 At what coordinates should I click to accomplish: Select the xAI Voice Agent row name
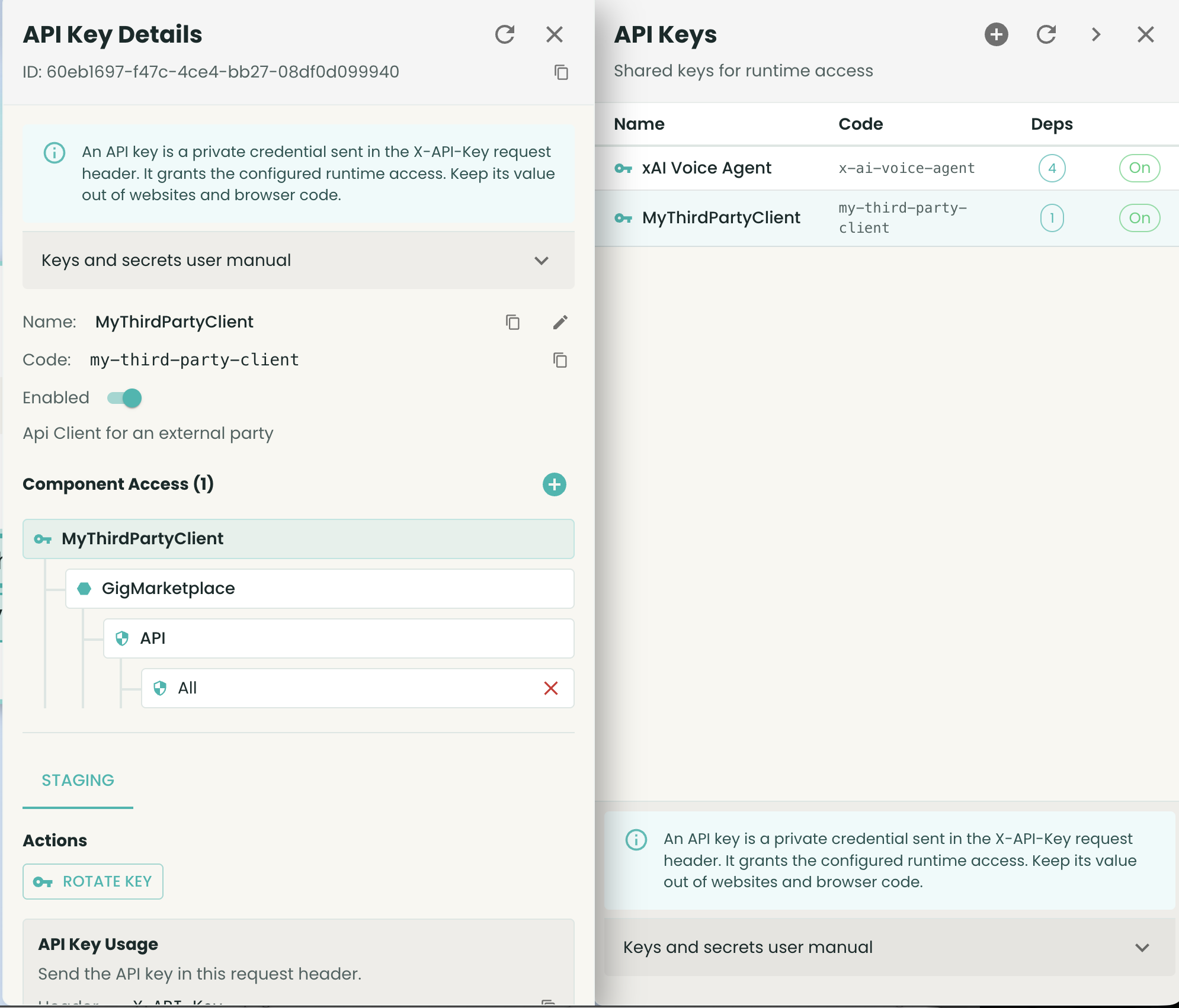point(707,168)
